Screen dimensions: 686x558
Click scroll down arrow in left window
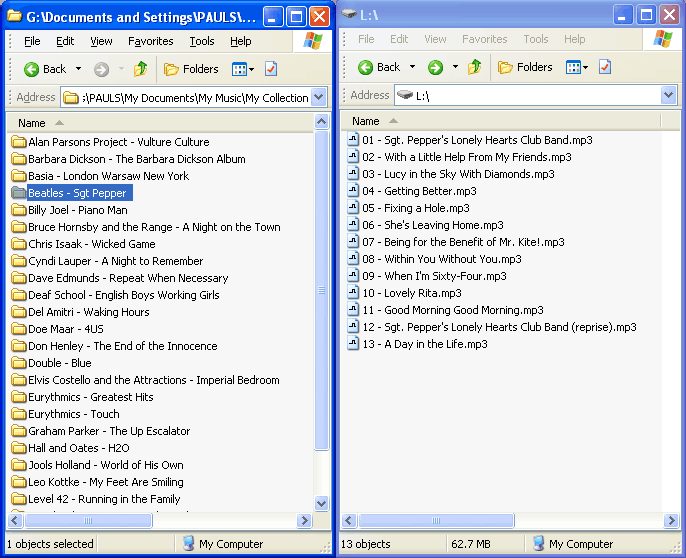point(322,503)
